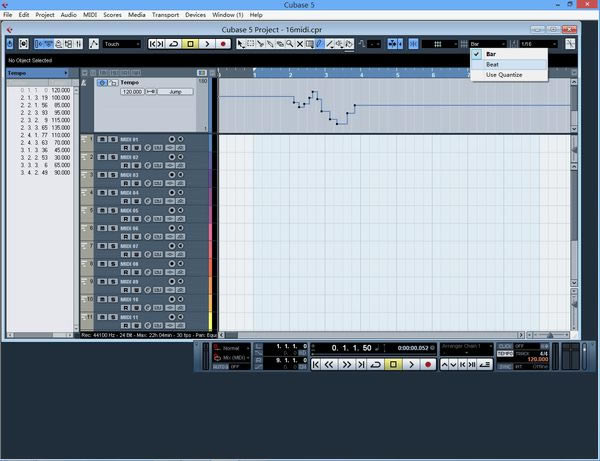Choose Use Quantize in the grid menu
The image size is (600, 461).
(x=505, y=75)
